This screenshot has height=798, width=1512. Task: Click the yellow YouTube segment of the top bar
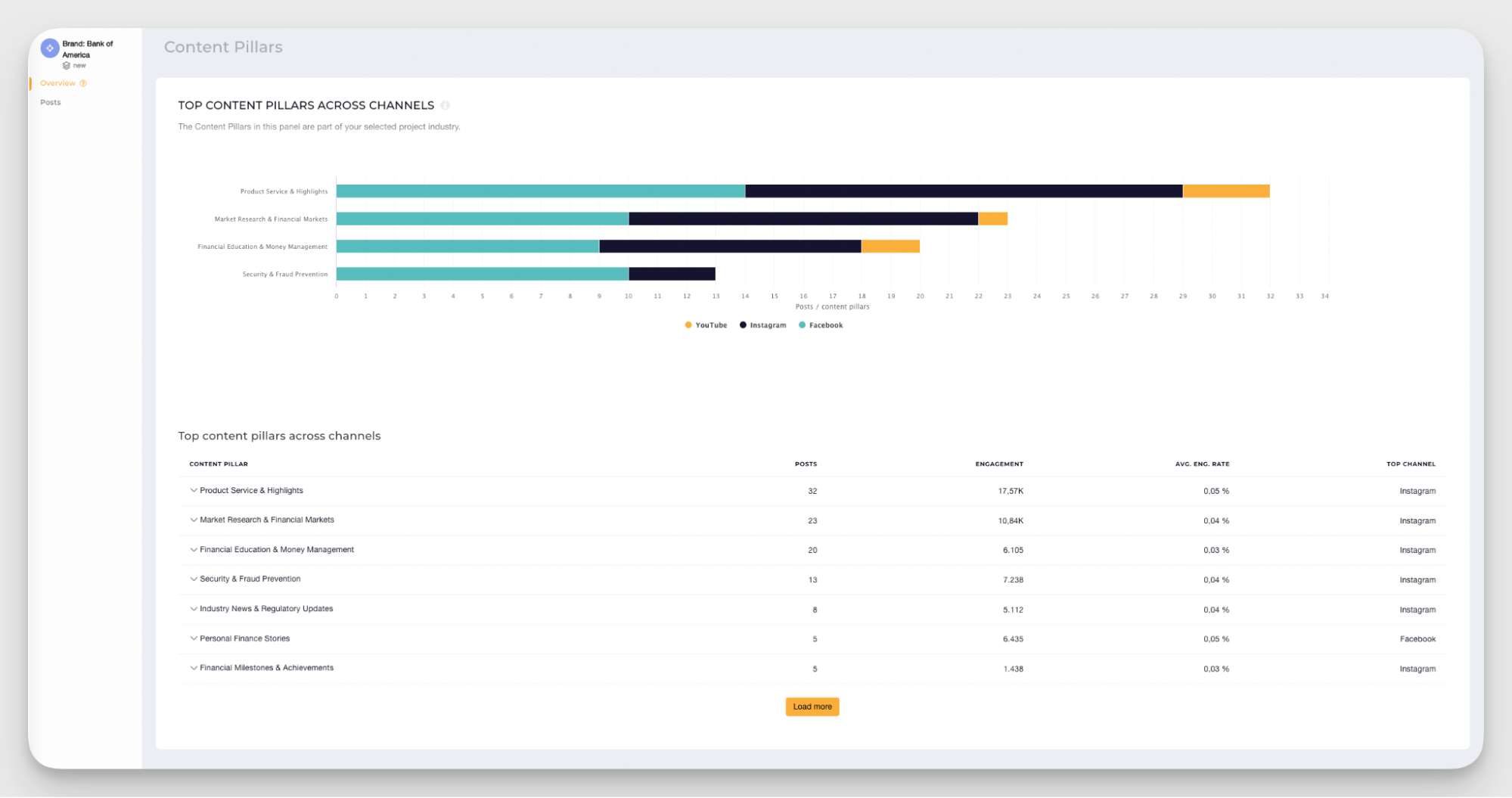click(x=1225, y=190)
